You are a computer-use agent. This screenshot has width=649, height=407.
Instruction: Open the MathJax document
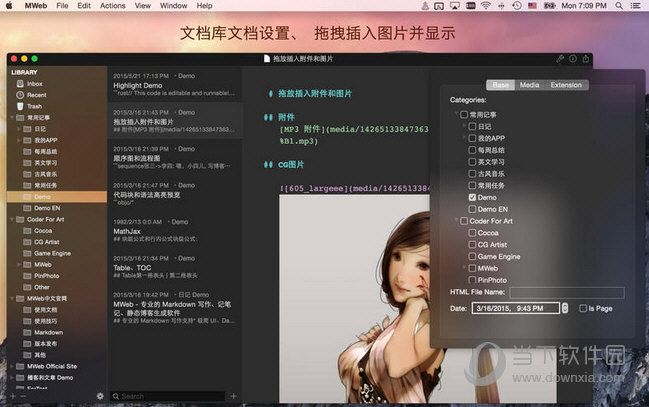pos(174,230)
